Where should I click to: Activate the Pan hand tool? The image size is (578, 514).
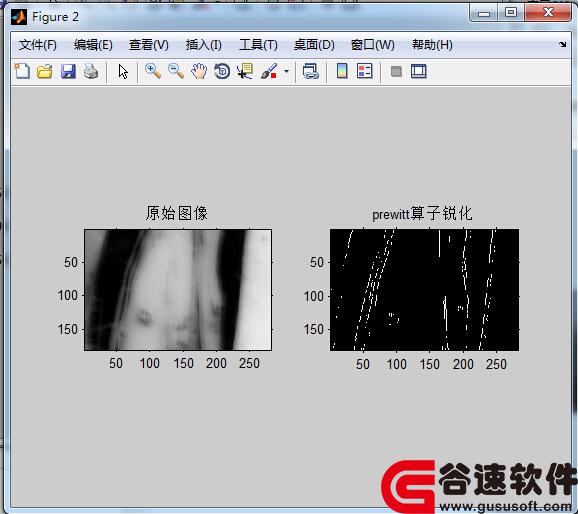tap(199, 71)
